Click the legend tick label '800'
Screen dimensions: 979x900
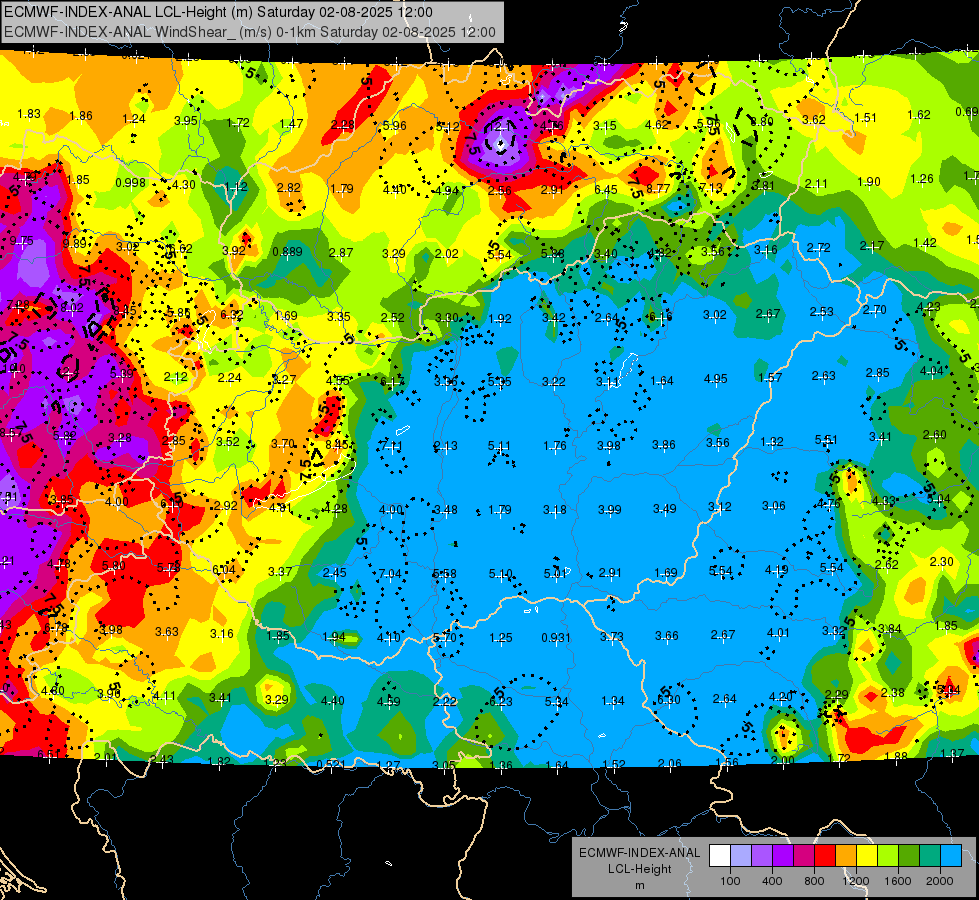click(814, 881)
